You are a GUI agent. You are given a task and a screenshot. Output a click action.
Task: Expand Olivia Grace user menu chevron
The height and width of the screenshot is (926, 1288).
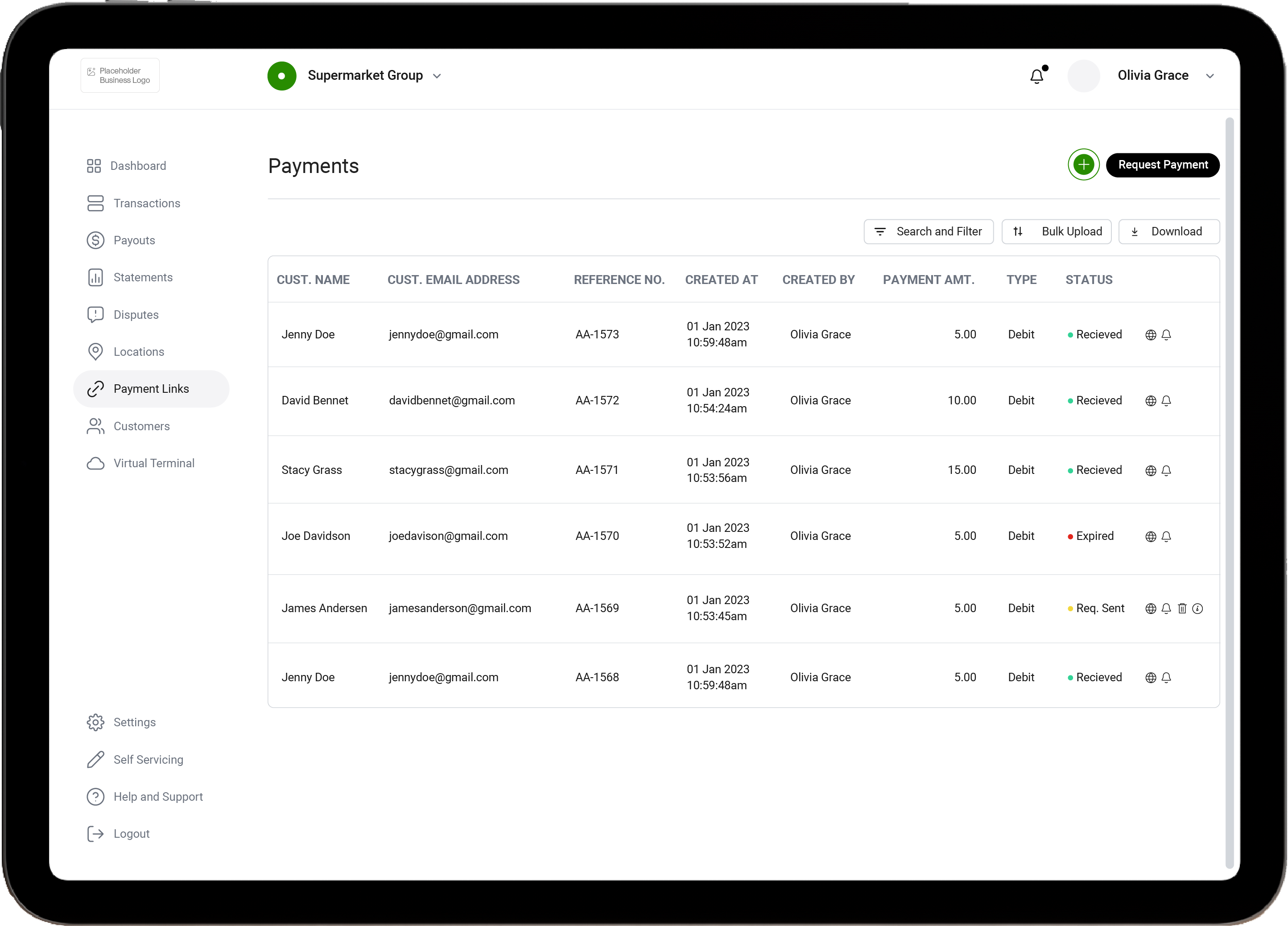[x=1210, y=77]
